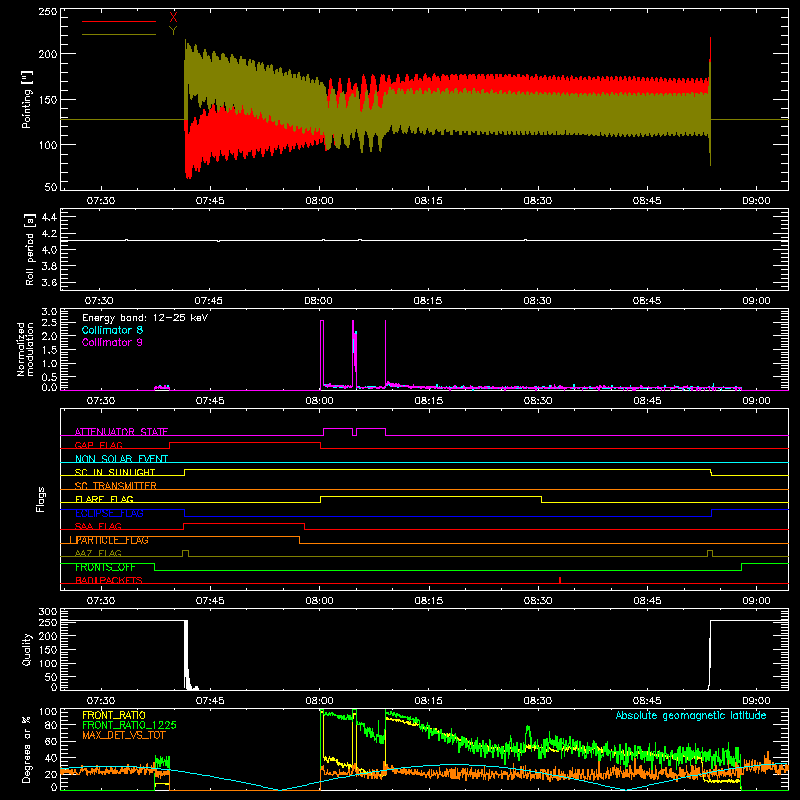Click the Normalized modulation axis title
The image size is (800, 800).
click(25, 349)
